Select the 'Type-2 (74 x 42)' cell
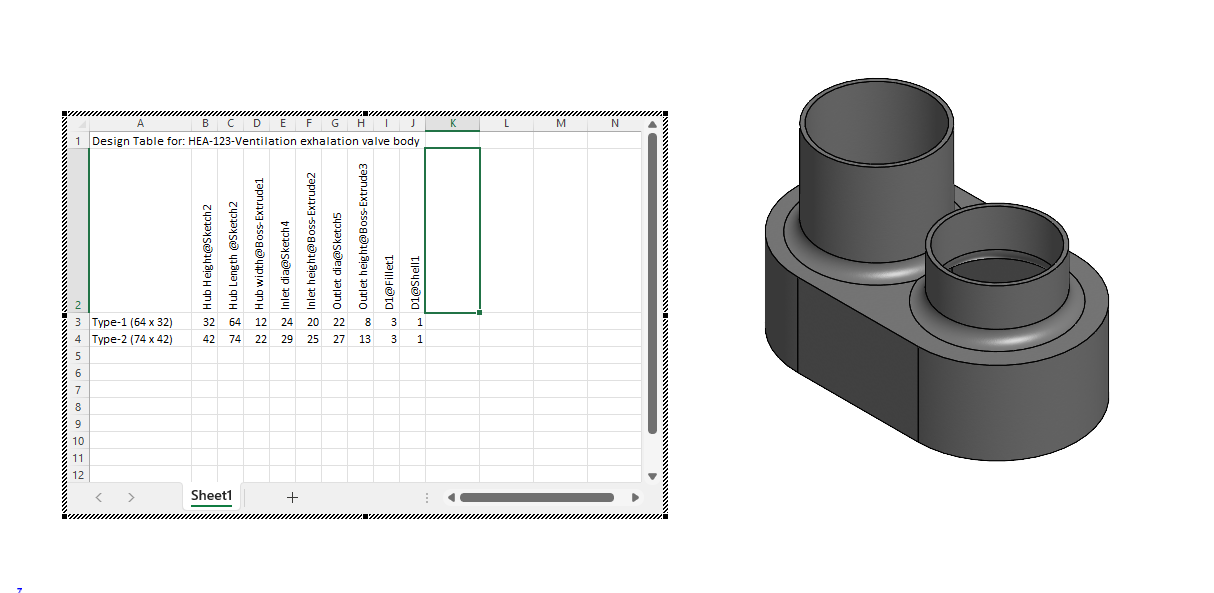Image resolution: width=1214 pixels, height=593 pixels. tap(140, 339)
